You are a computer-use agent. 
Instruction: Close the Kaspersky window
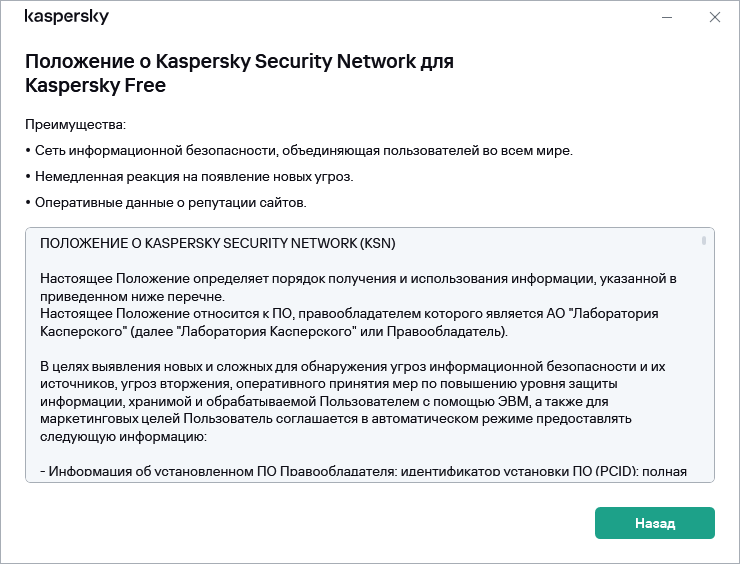[714, 18]
